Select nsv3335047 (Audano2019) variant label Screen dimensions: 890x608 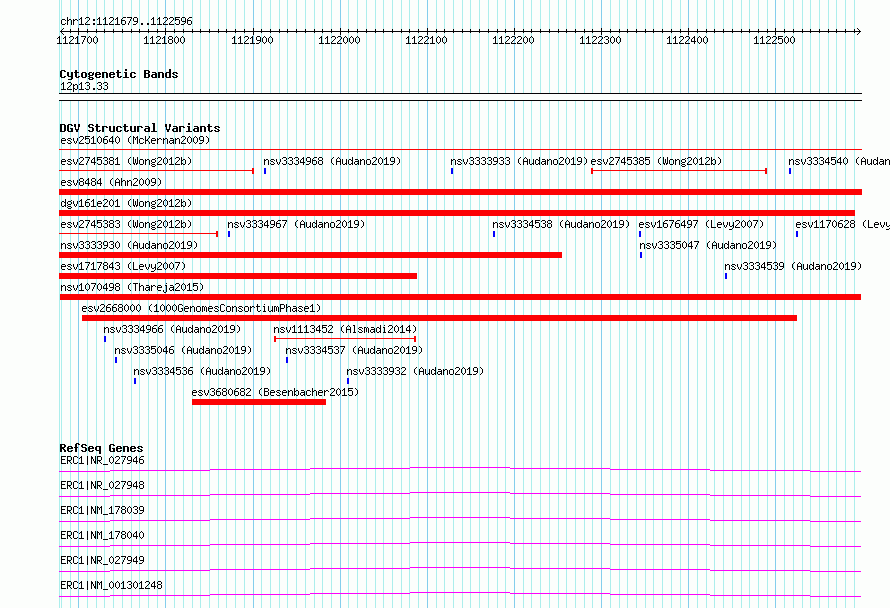pos(708,245)
